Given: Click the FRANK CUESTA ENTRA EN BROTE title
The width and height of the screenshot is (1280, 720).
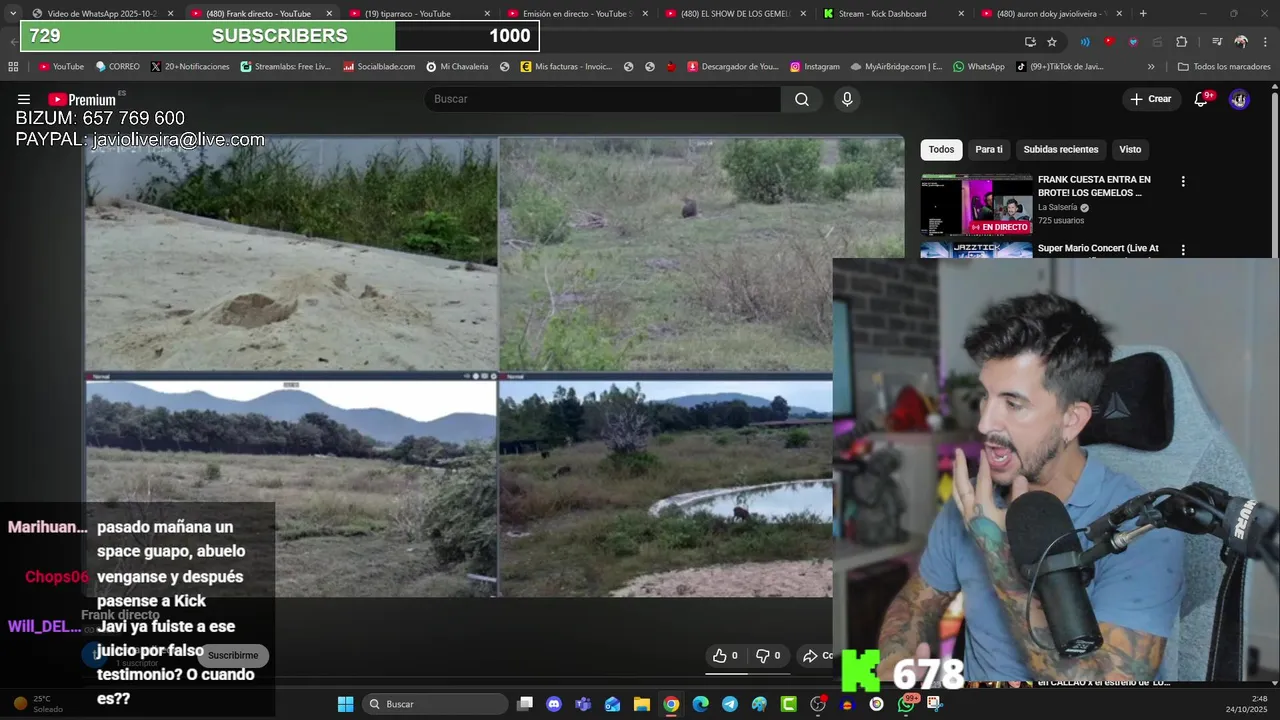Looking at the screenshot, I should click(1094, 186).
